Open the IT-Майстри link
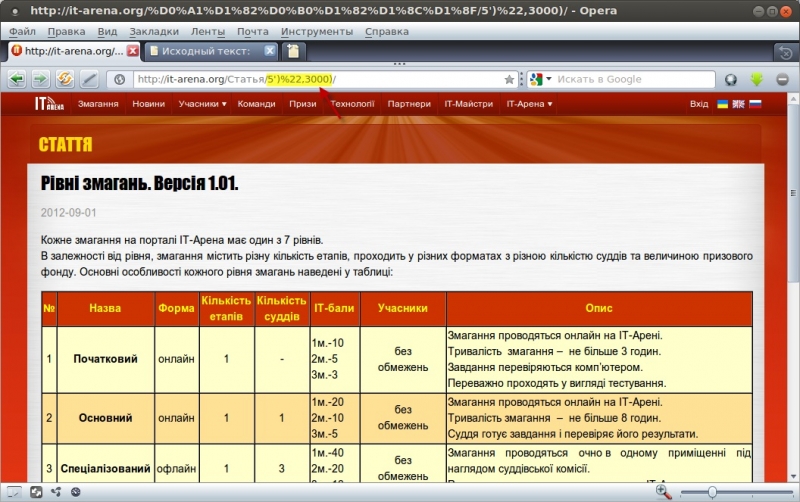 point(468,104)
